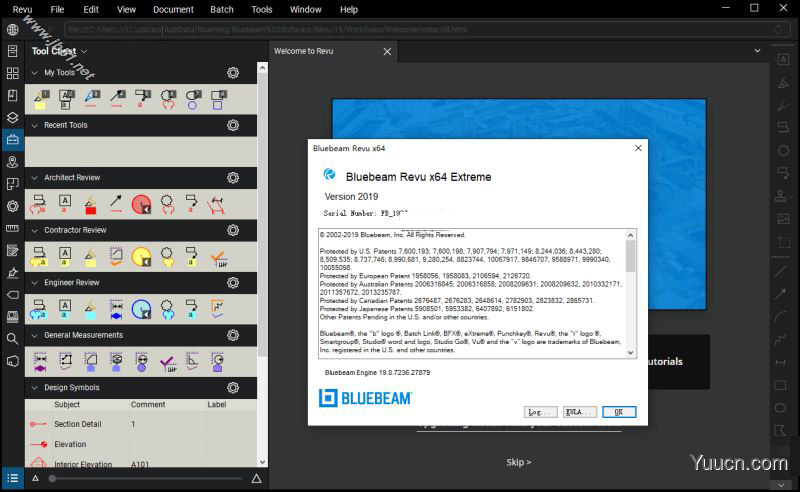Click the Skip link on welcome page
Image resolution: width=800 pixels, height=492 pixels.
coord(518,462)
